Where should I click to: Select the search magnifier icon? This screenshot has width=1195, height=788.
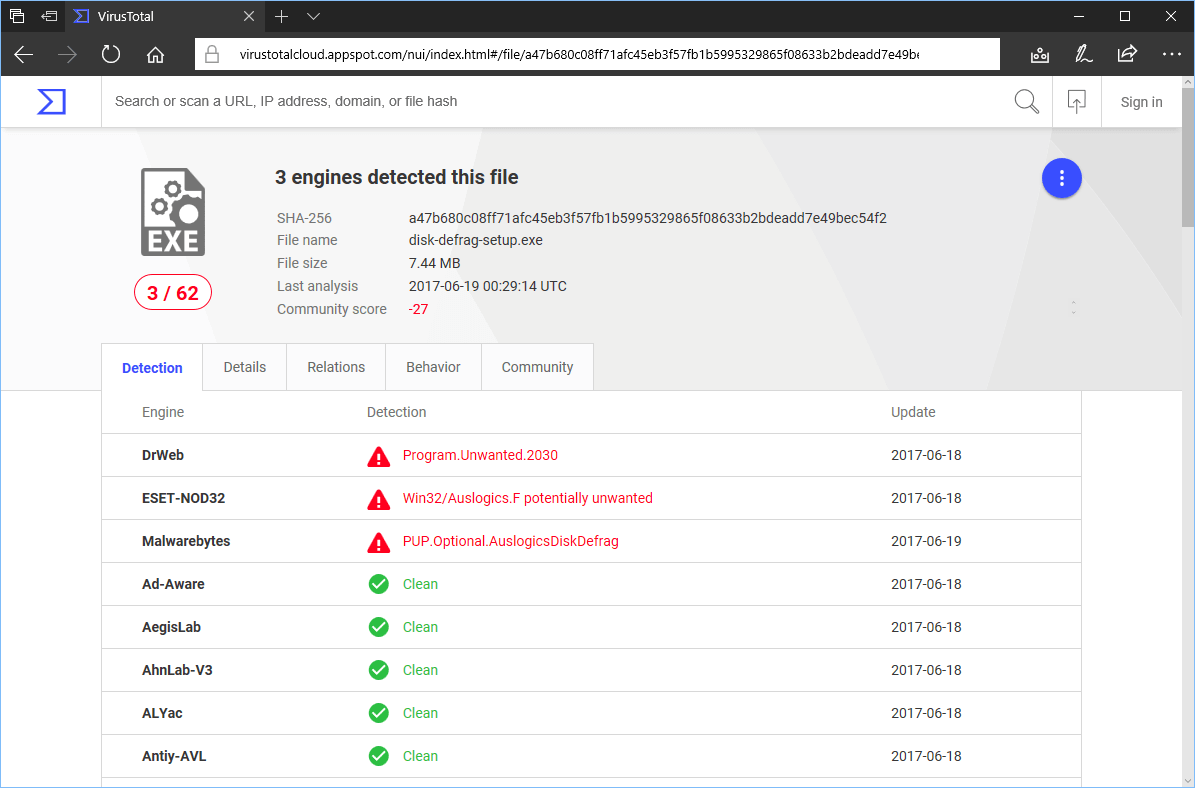1026,101
